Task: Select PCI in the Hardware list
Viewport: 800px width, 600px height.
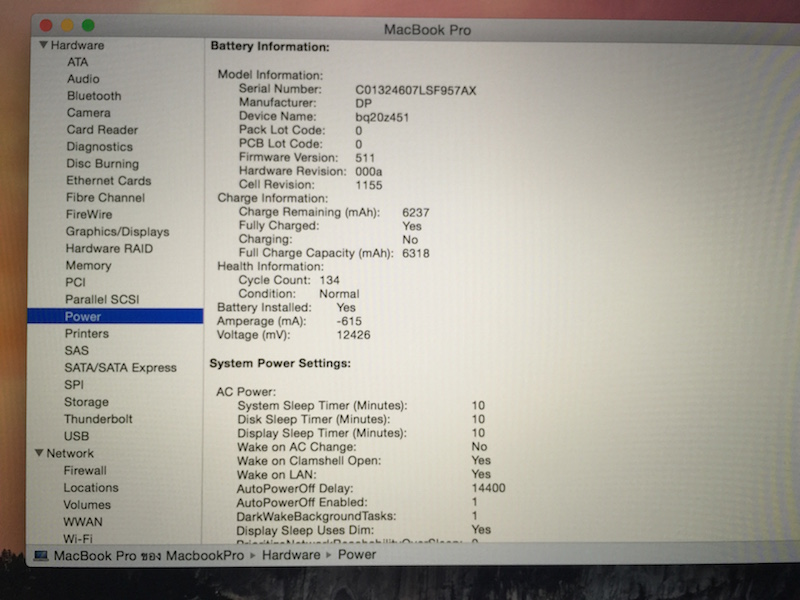Action: (76, 282)
